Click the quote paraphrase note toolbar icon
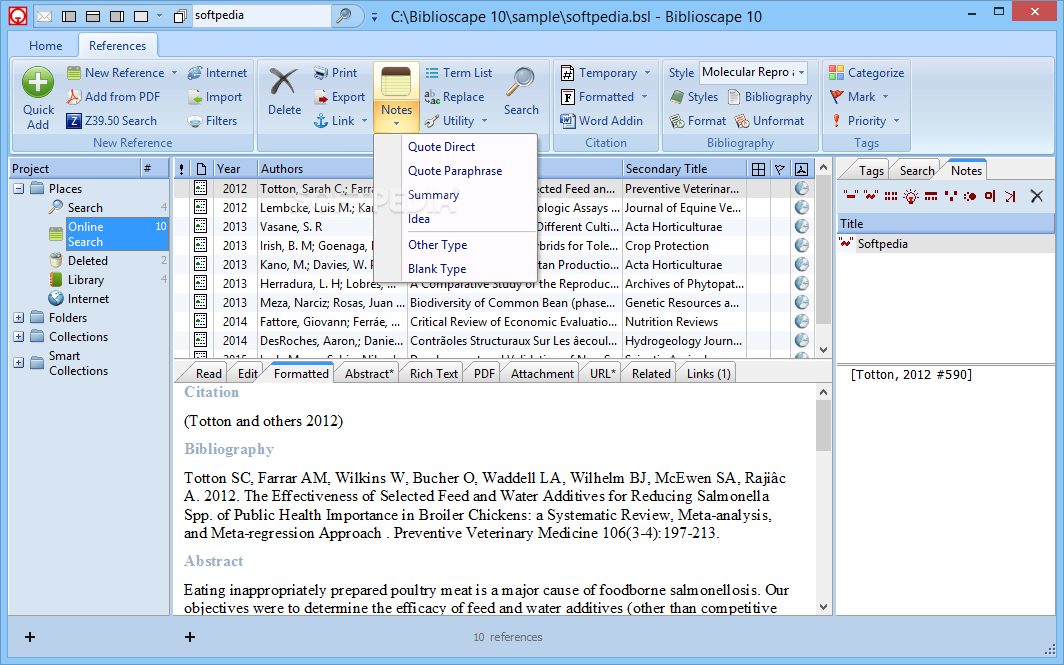The image size is (1064, 665). pyautogui.click(x=871, y=195)
